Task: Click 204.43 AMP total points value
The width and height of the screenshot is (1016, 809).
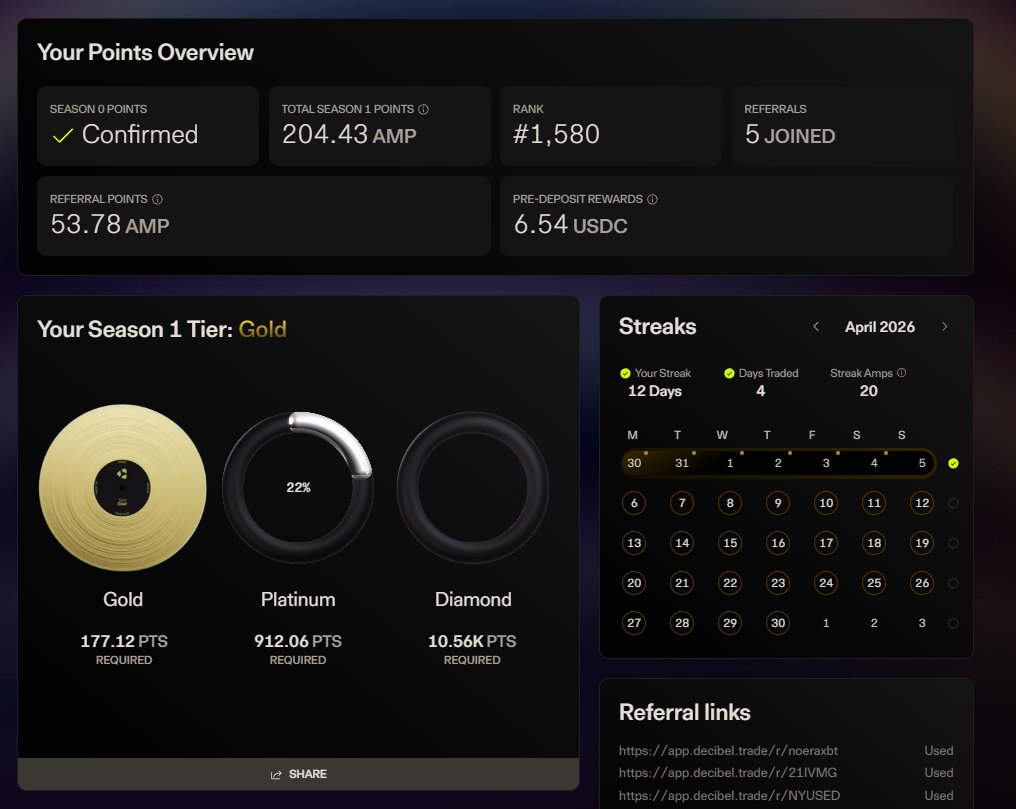Action: coord(349,135)
